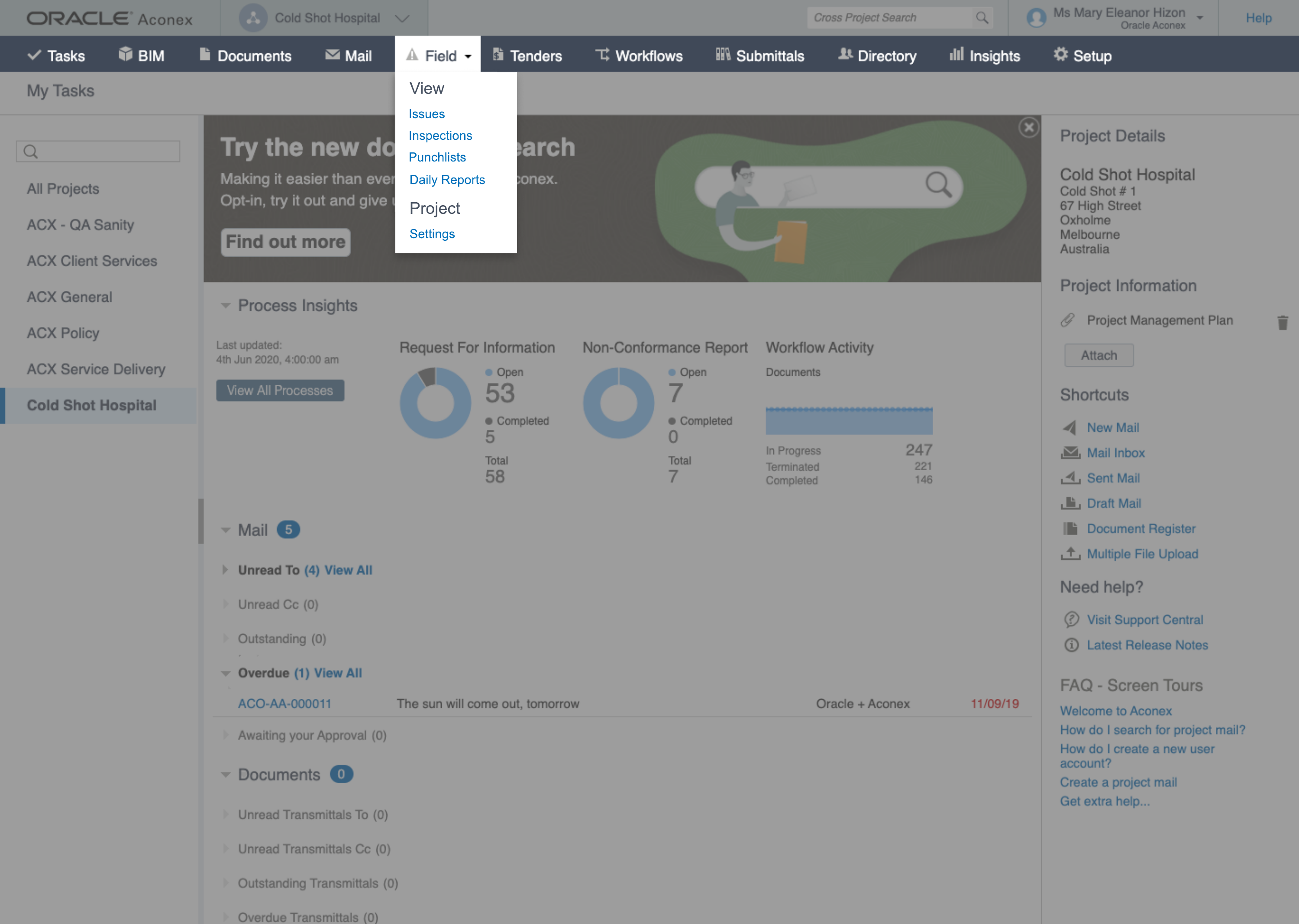Open the Directory menu
The width and height of the screenshot is (1299, 924).
877,55
